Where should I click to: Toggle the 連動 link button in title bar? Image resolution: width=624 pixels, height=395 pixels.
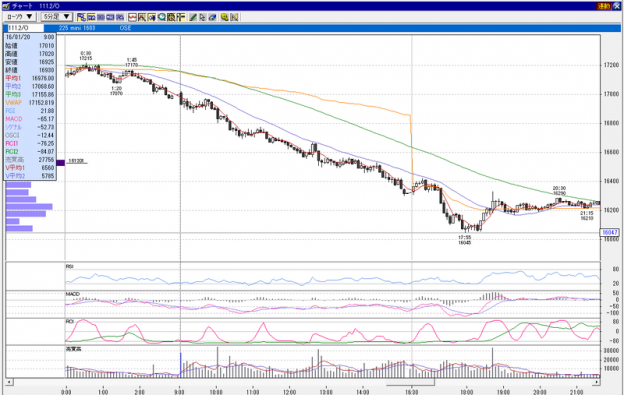coord(603,6)
